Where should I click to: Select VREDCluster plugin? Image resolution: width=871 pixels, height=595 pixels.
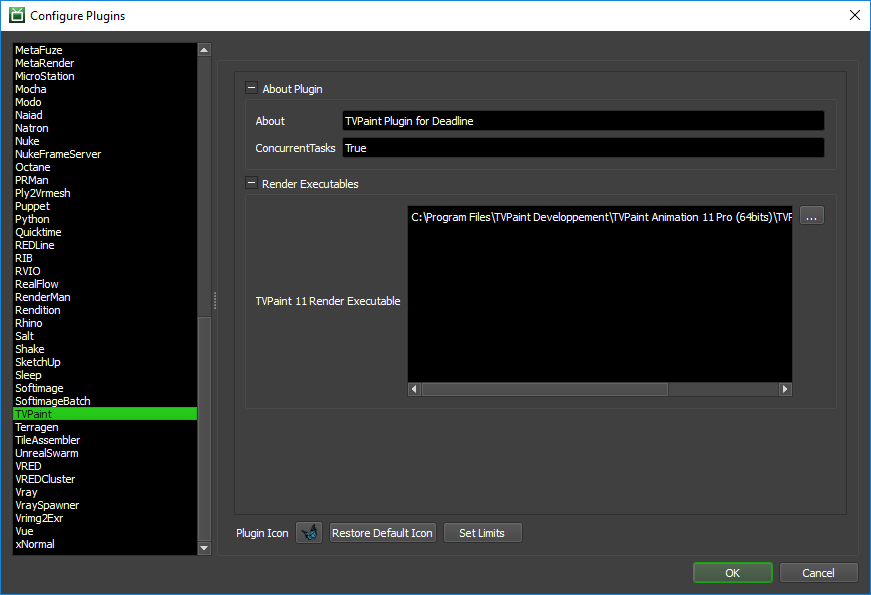coord(105,479)
